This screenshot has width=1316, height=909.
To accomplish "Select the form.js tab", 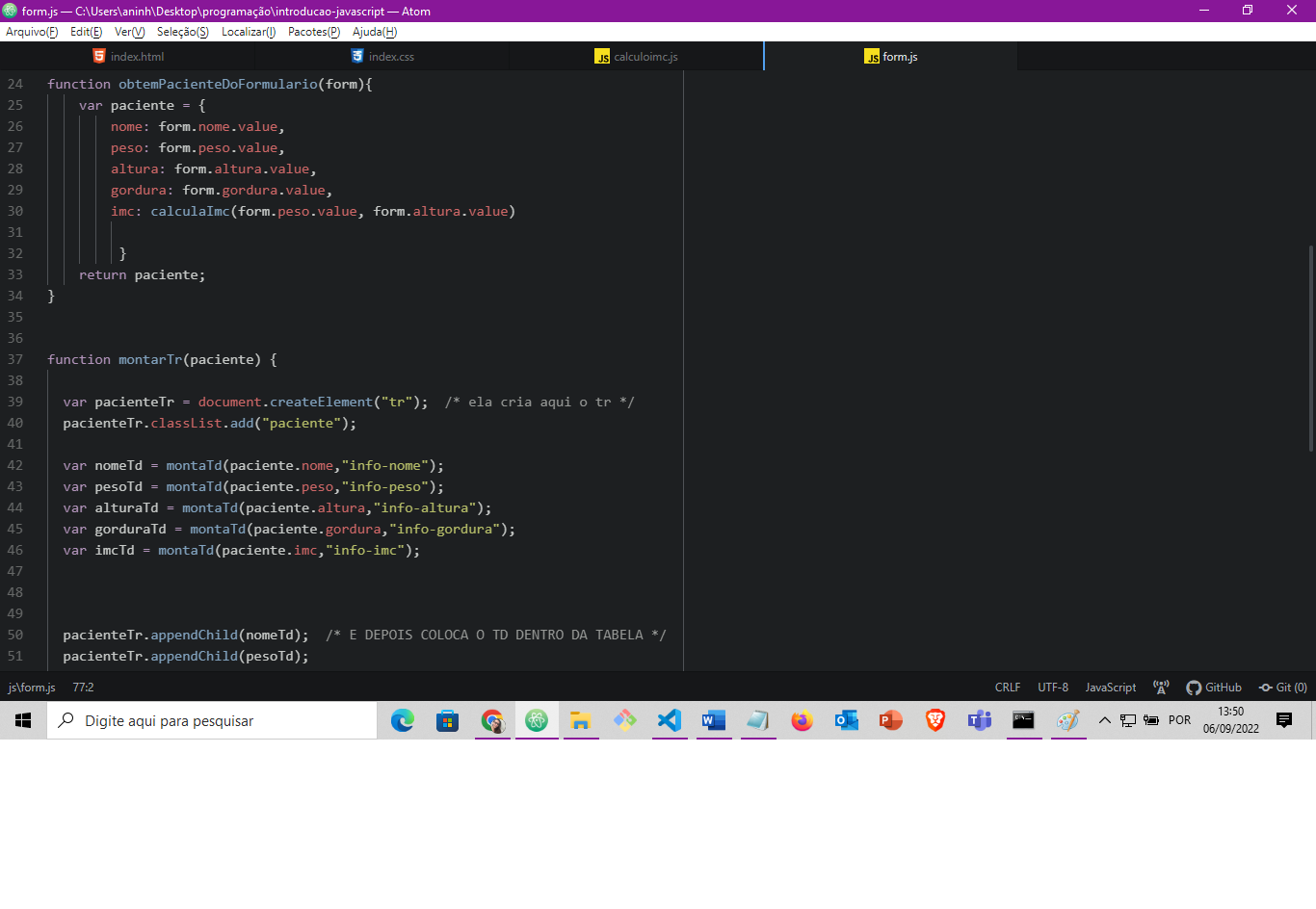I will click(890, 57).
